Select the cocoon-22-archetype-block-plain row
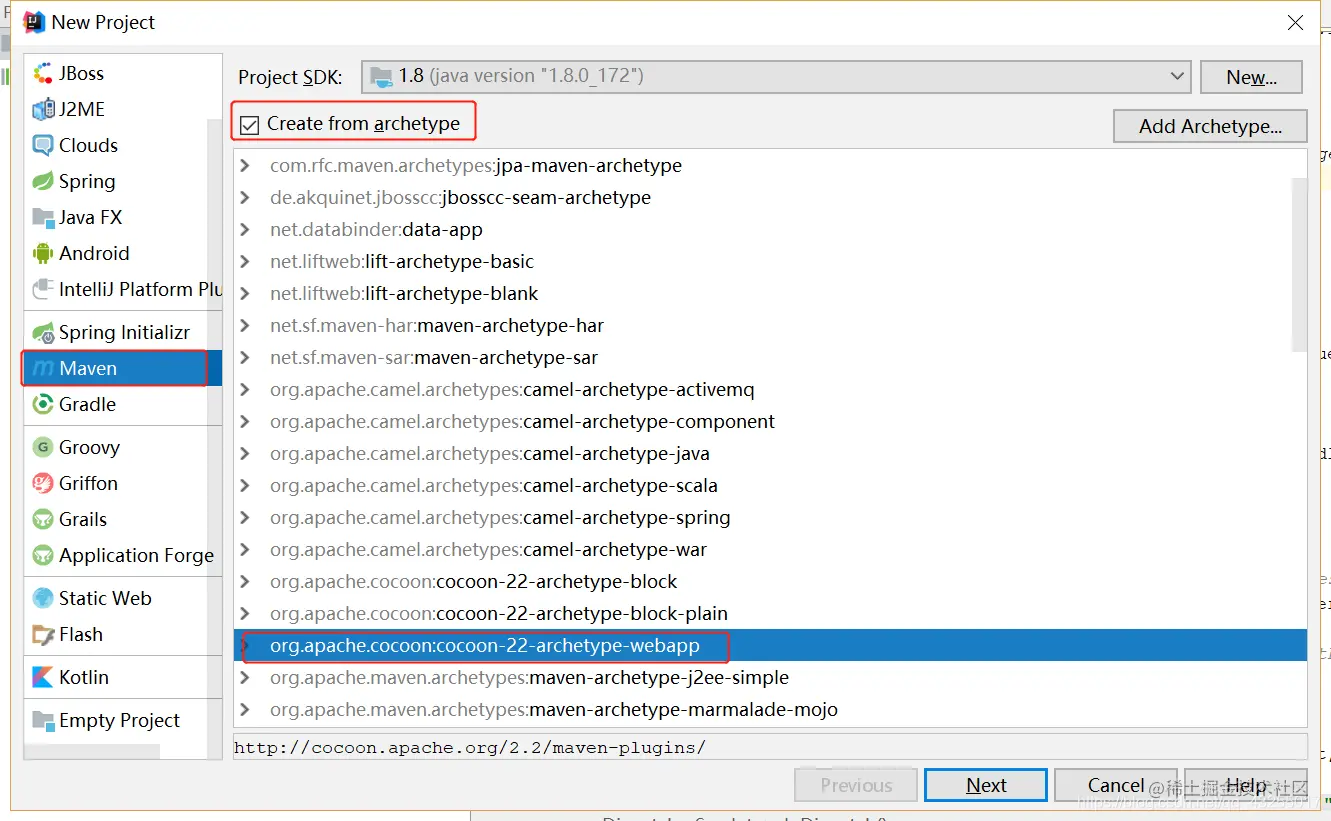Viewport: 1331px width, 821px height. pyautogui.click(x=770, y=614)
